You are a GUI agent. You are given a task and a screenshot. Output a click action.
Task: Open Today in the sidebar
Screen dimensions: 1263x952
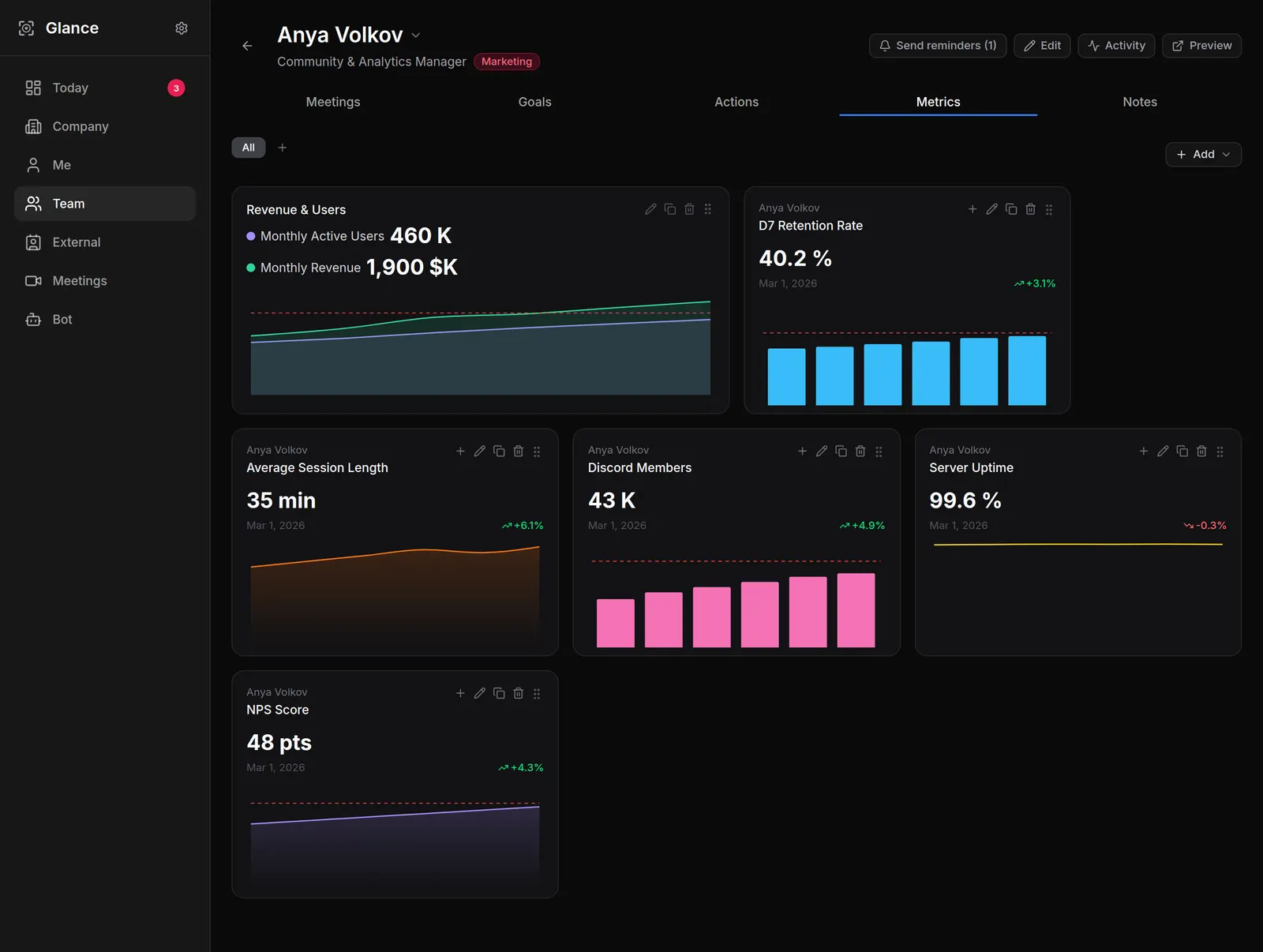click(105, 88)
